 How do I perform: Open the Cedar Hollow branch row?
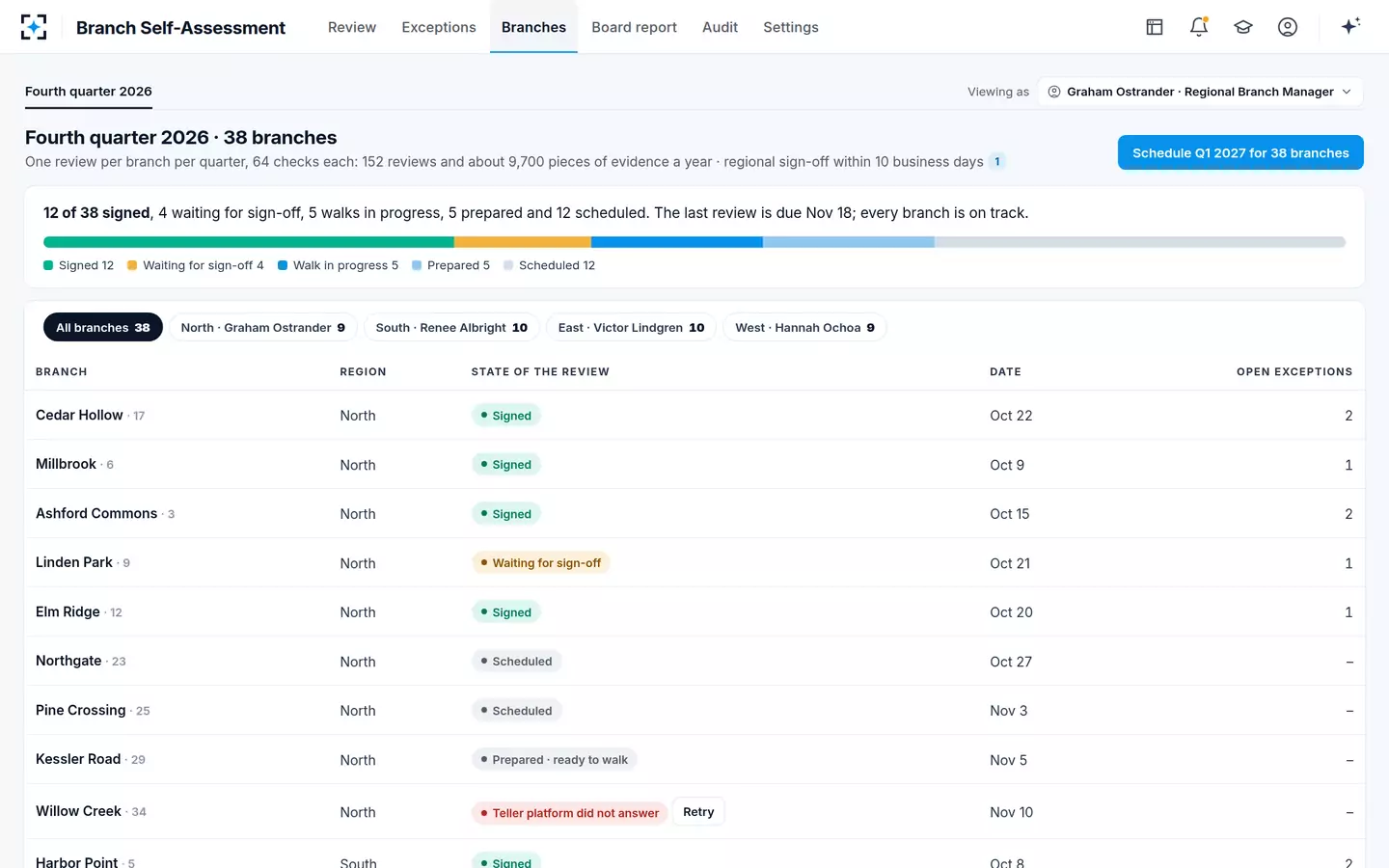click(694, 416)
